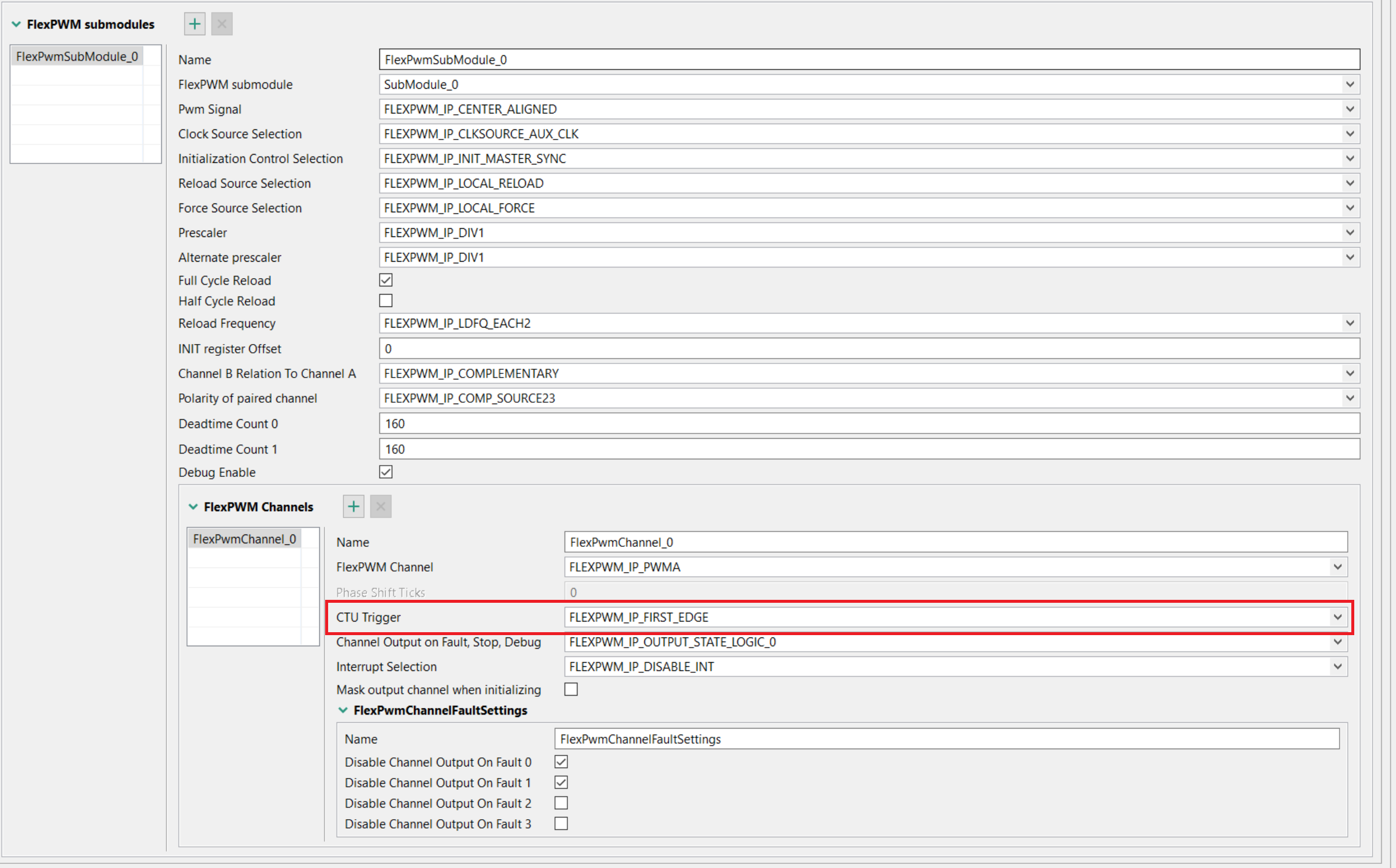Open the Interrupt Selection dropdown
1396x868 pixels.
pyautogui.click(x=1338, y=666)
